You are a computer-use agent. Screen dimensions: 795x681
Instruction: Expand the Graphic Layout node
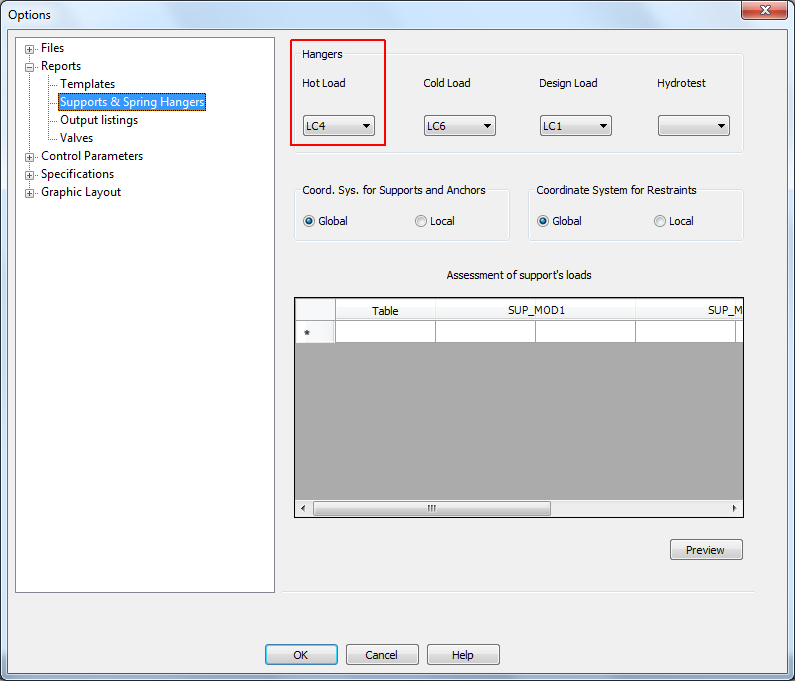coord(30,193)
